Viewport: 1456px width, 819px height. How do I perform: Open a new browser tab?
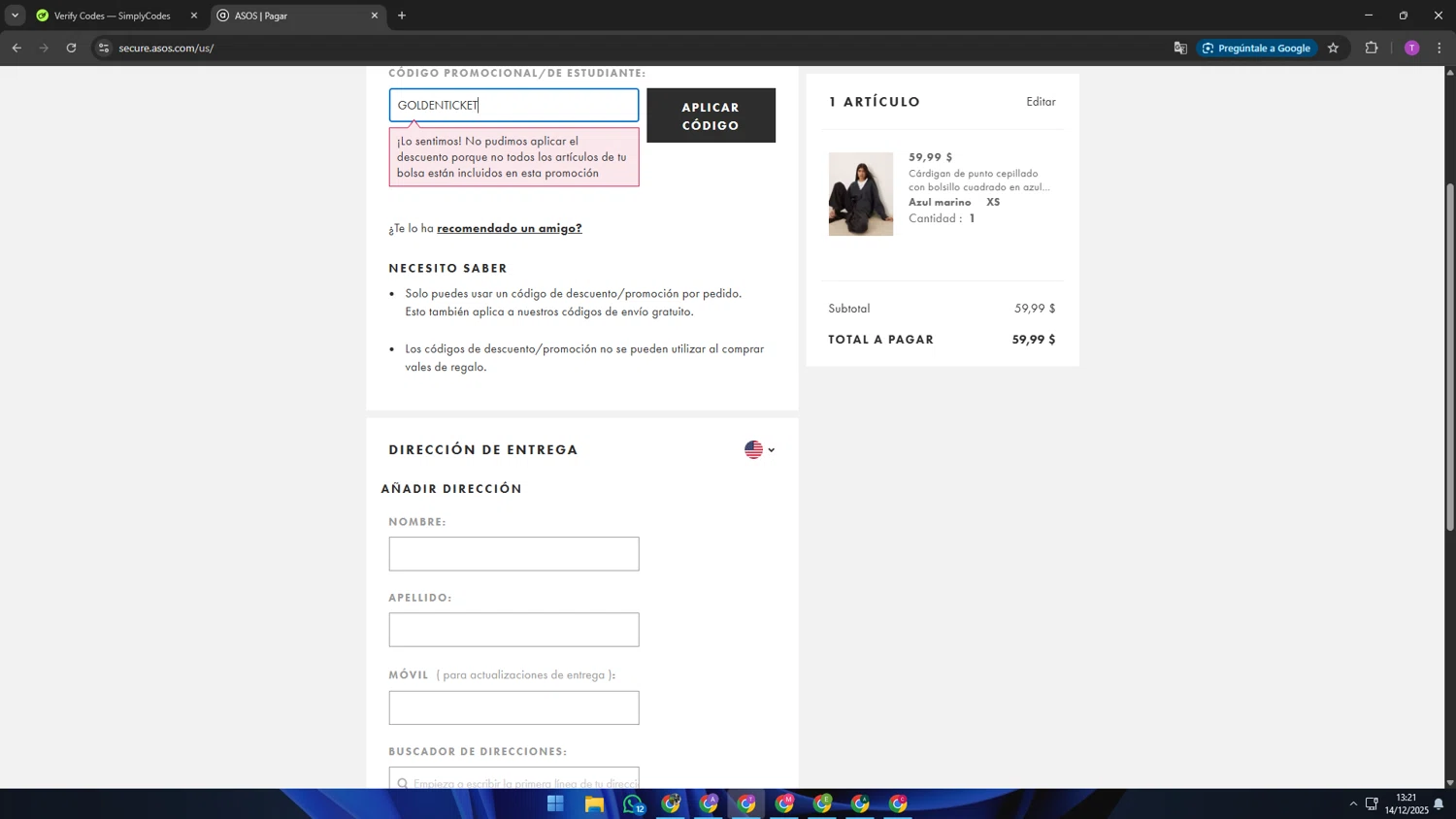(x=402, y=16)
